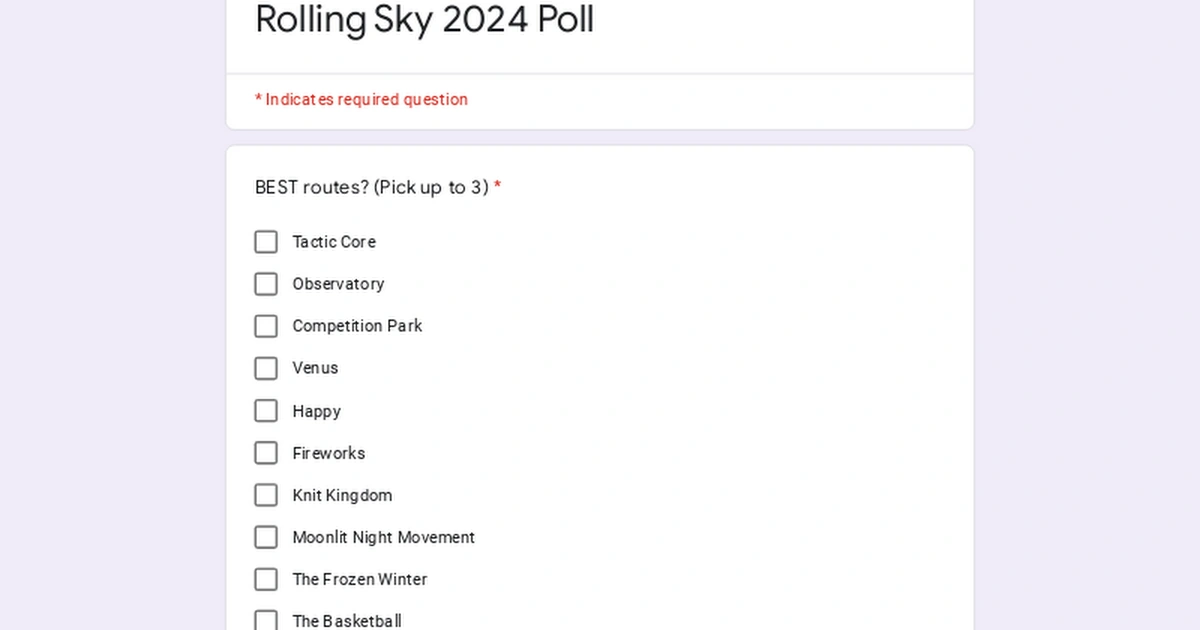Click the Venus option label
The height and width of the screenshot is (630, 1200).
(315, 368)
